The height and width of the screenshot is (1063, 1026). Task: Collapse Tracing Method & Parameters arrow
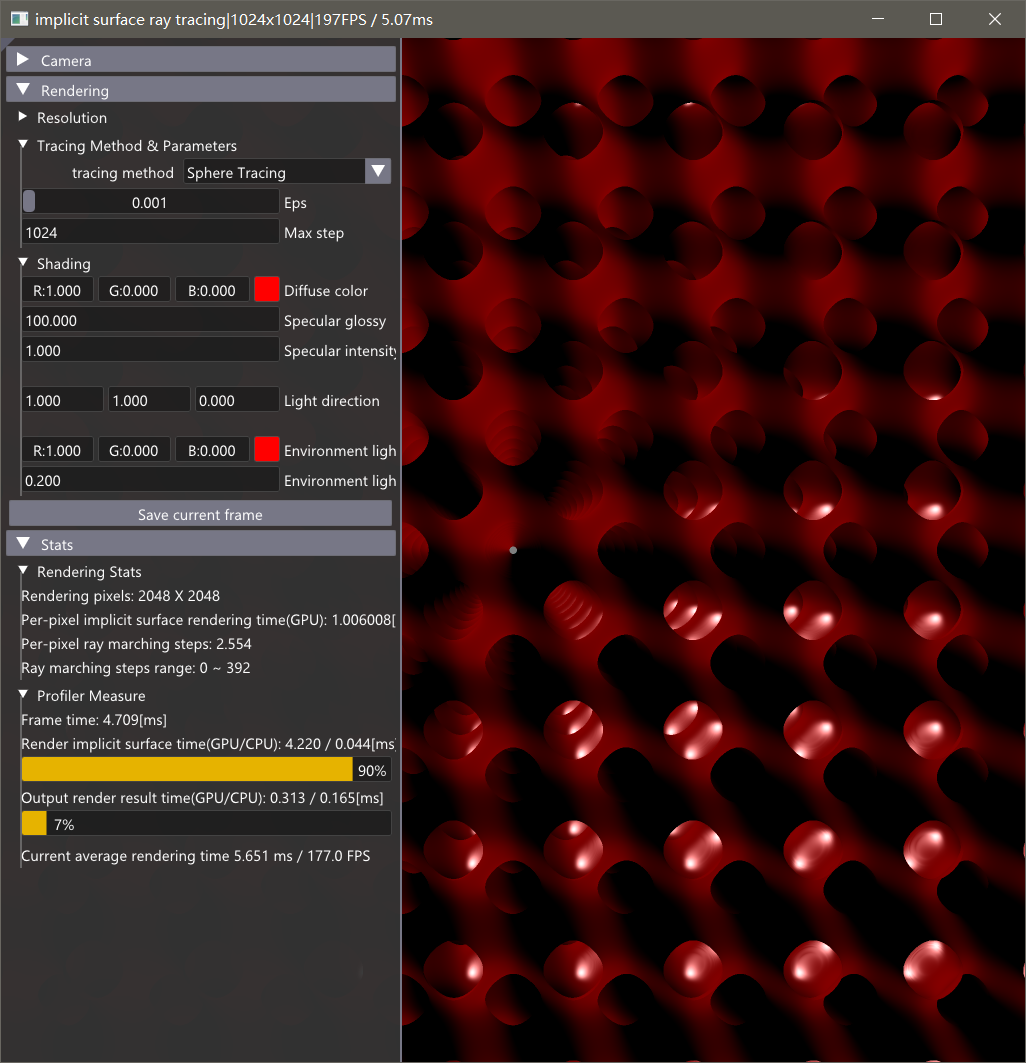22,144
